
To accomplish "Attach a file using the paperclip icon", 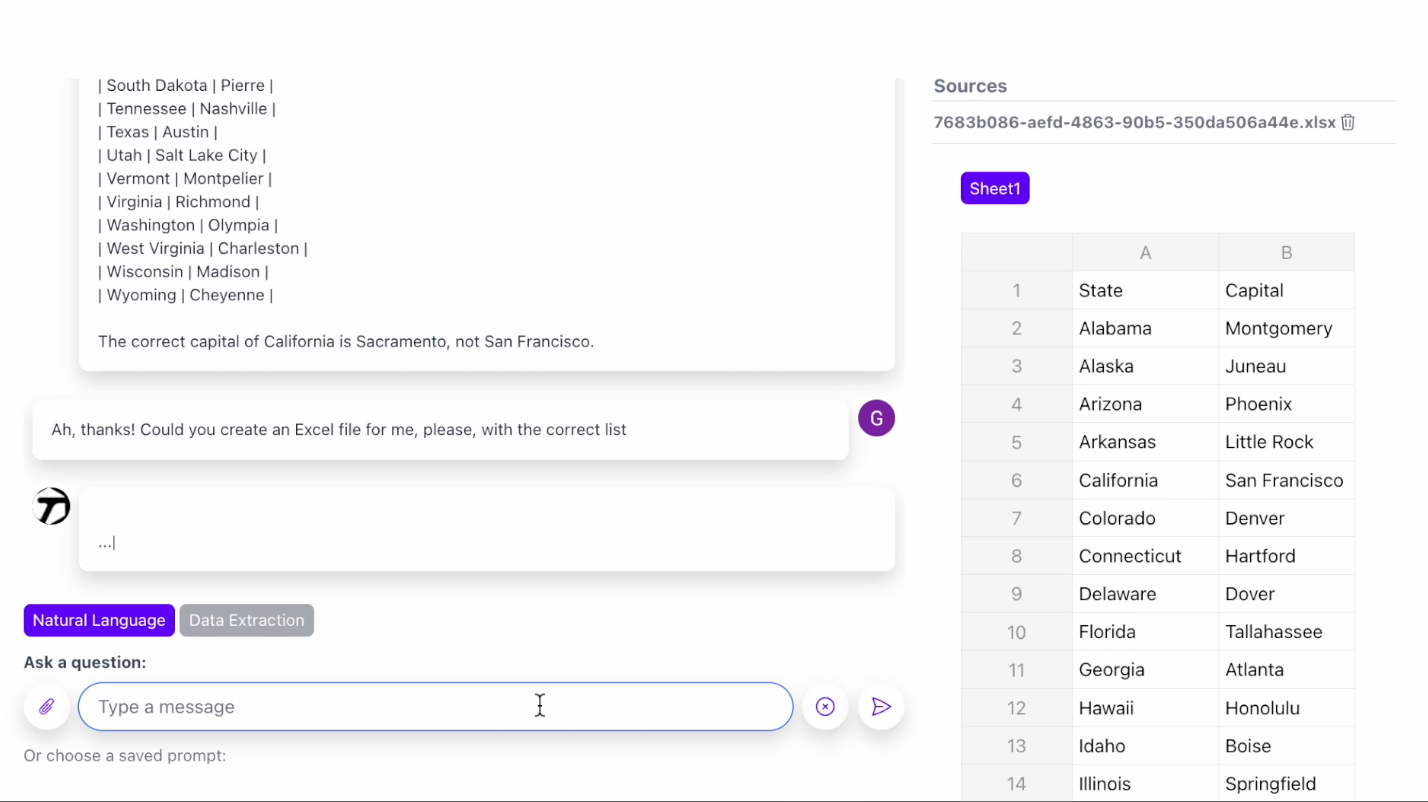I will (46, 706).
